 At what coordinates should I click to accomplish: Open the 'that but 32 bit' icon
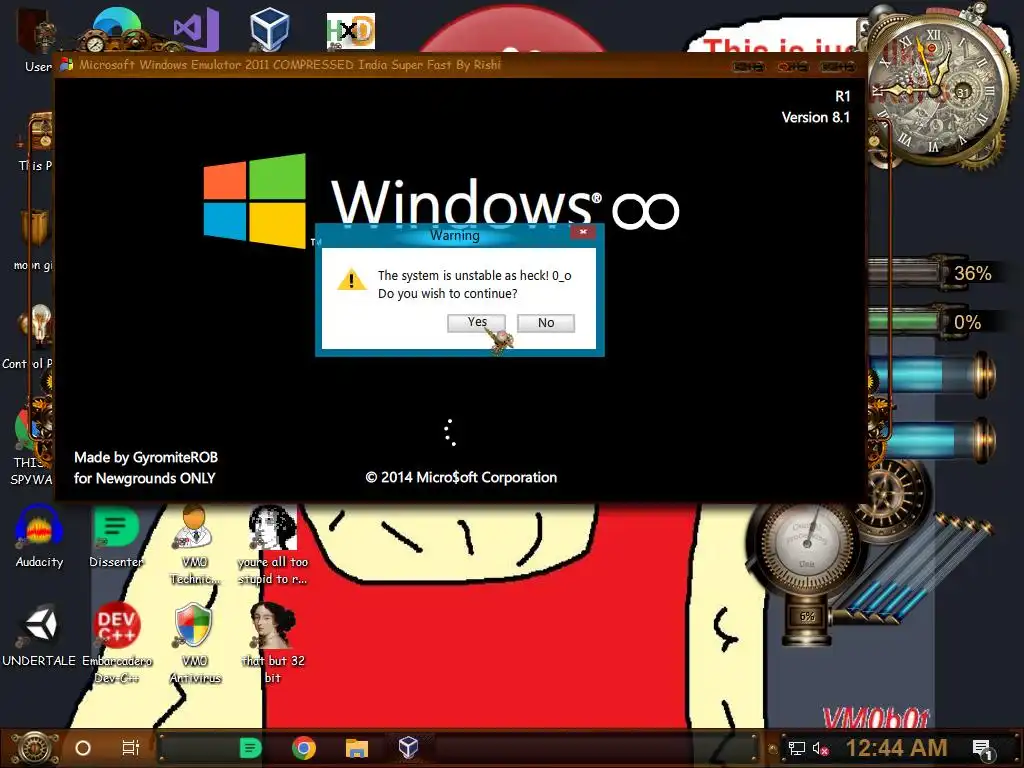[x=272, y=643]
